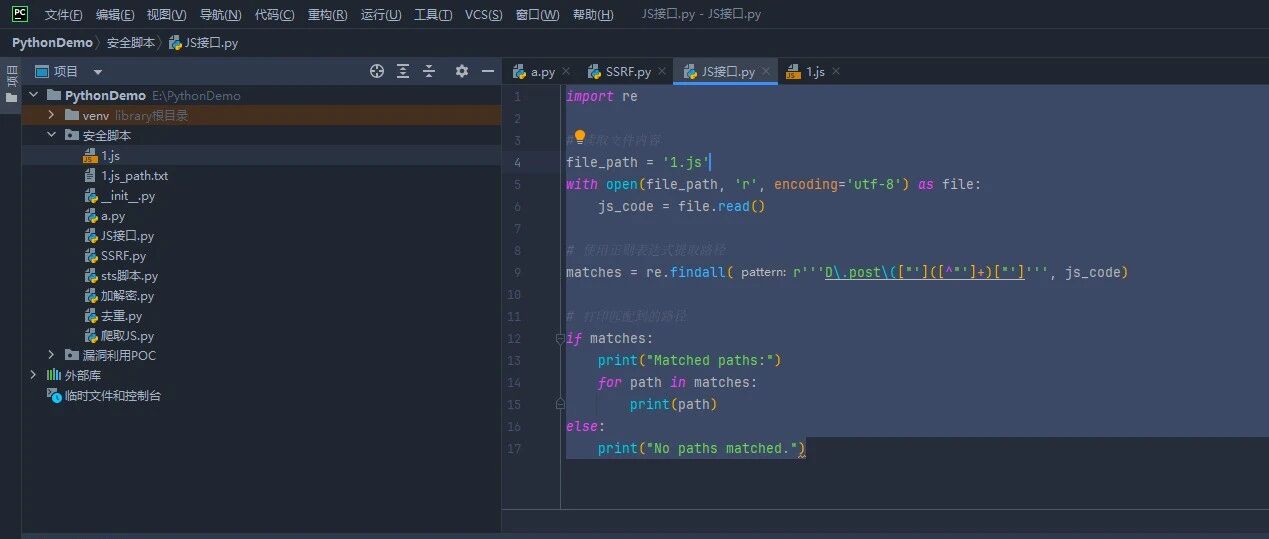Click the locate/select opened file target icon

pos(377,71)
